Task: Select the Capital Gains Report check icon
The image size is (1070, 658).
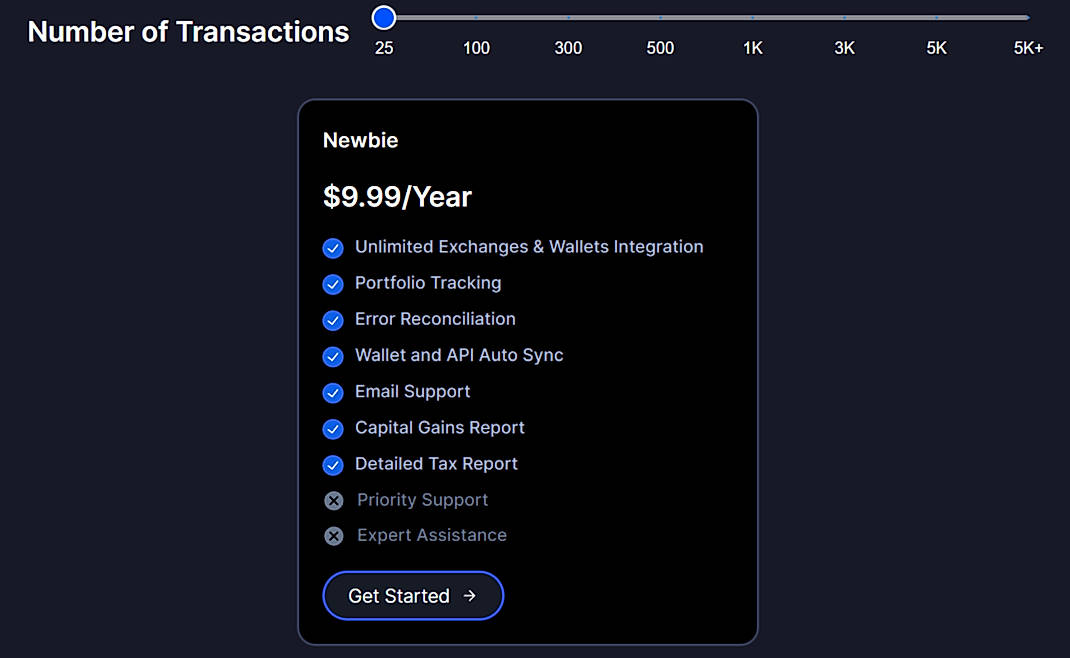Action: [333, 428]
